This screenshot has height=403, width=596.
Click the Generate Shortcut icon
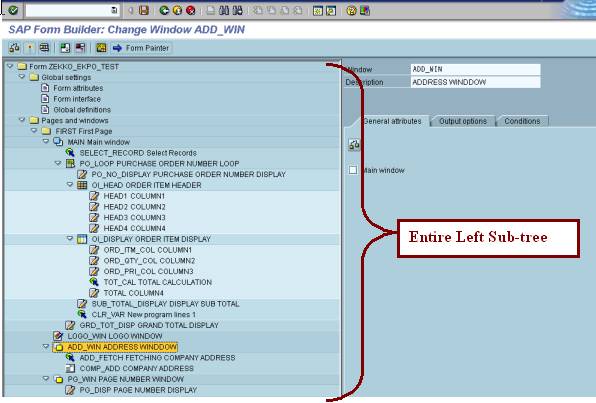331,11
